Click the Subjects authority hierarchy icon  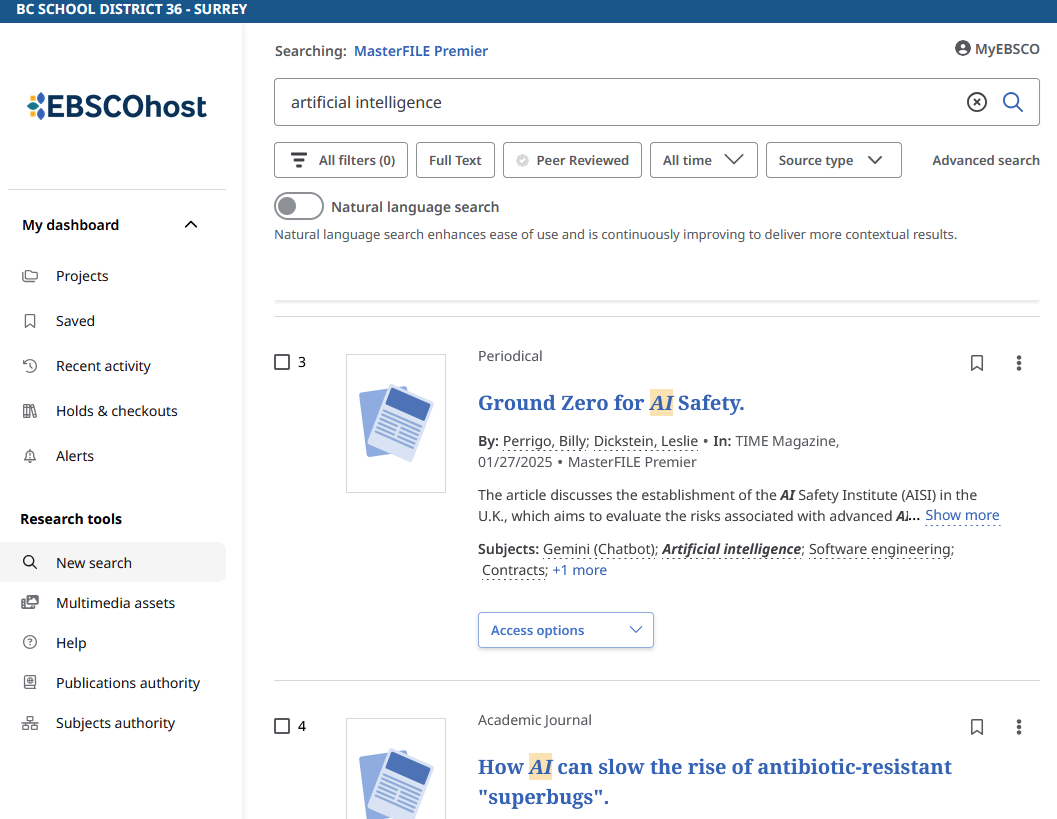click(x=30, y=723)
